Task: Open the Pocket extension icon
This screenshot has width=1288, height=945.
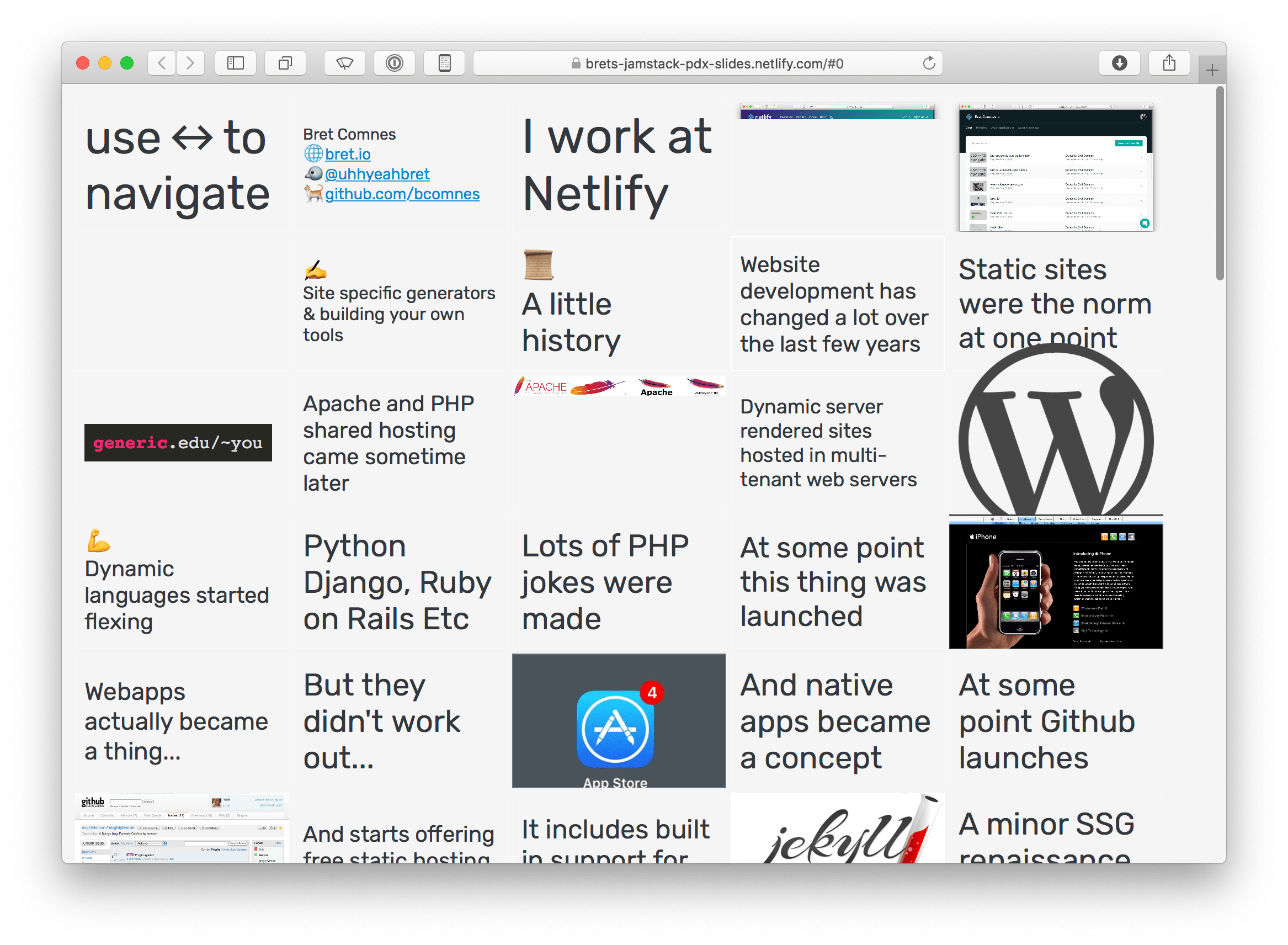Action: click(x=345, y=63)
